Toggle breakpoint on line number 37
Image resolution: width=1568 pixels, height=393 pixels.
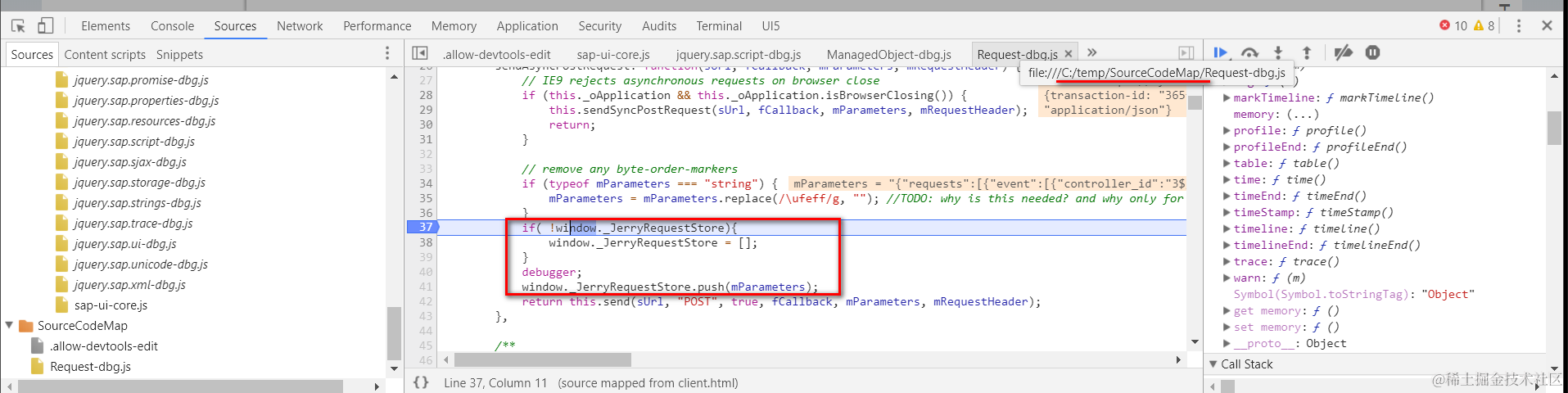click(424, 227)
